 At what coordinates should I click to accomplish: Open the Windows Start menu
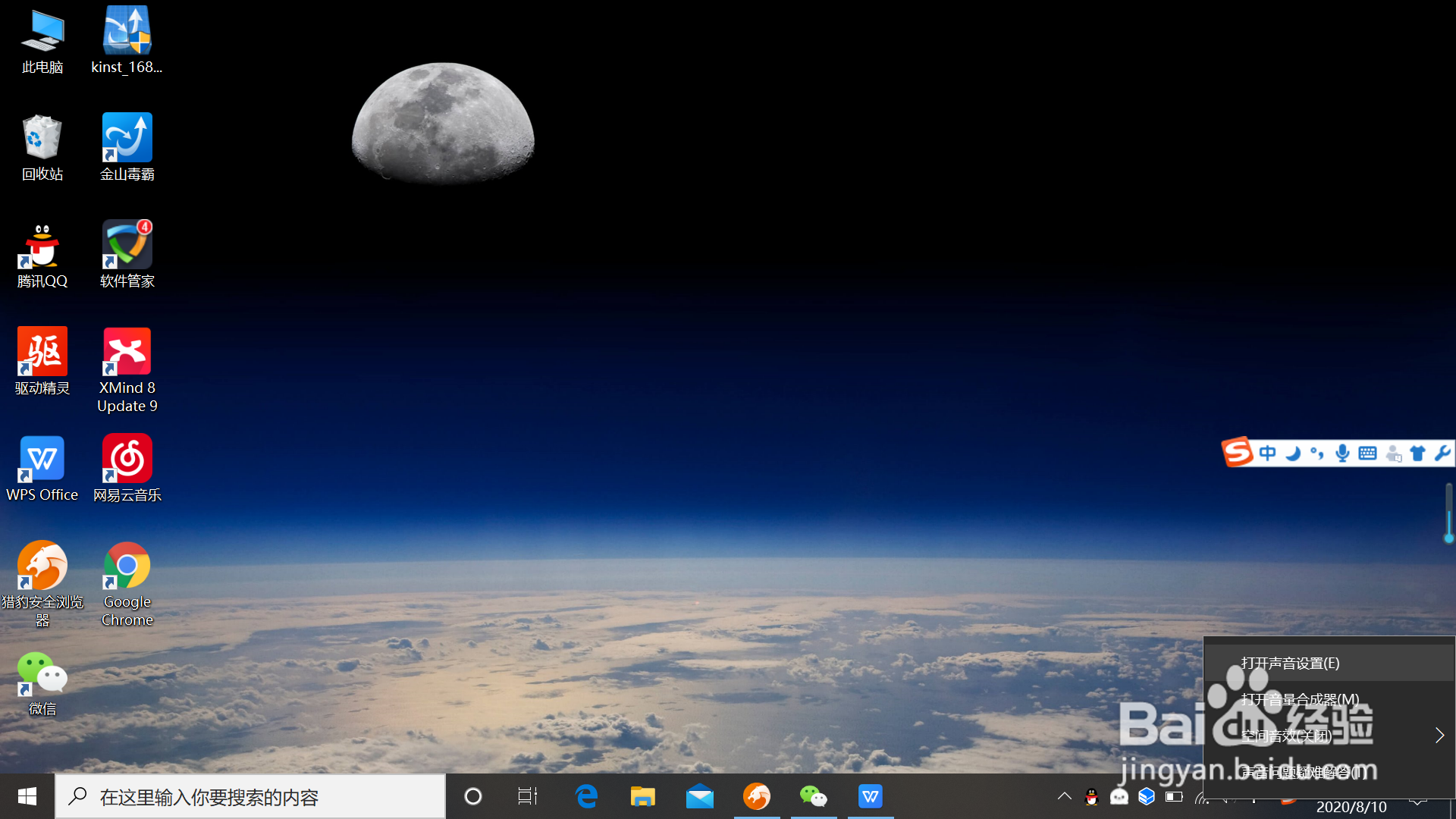[27, 796]
